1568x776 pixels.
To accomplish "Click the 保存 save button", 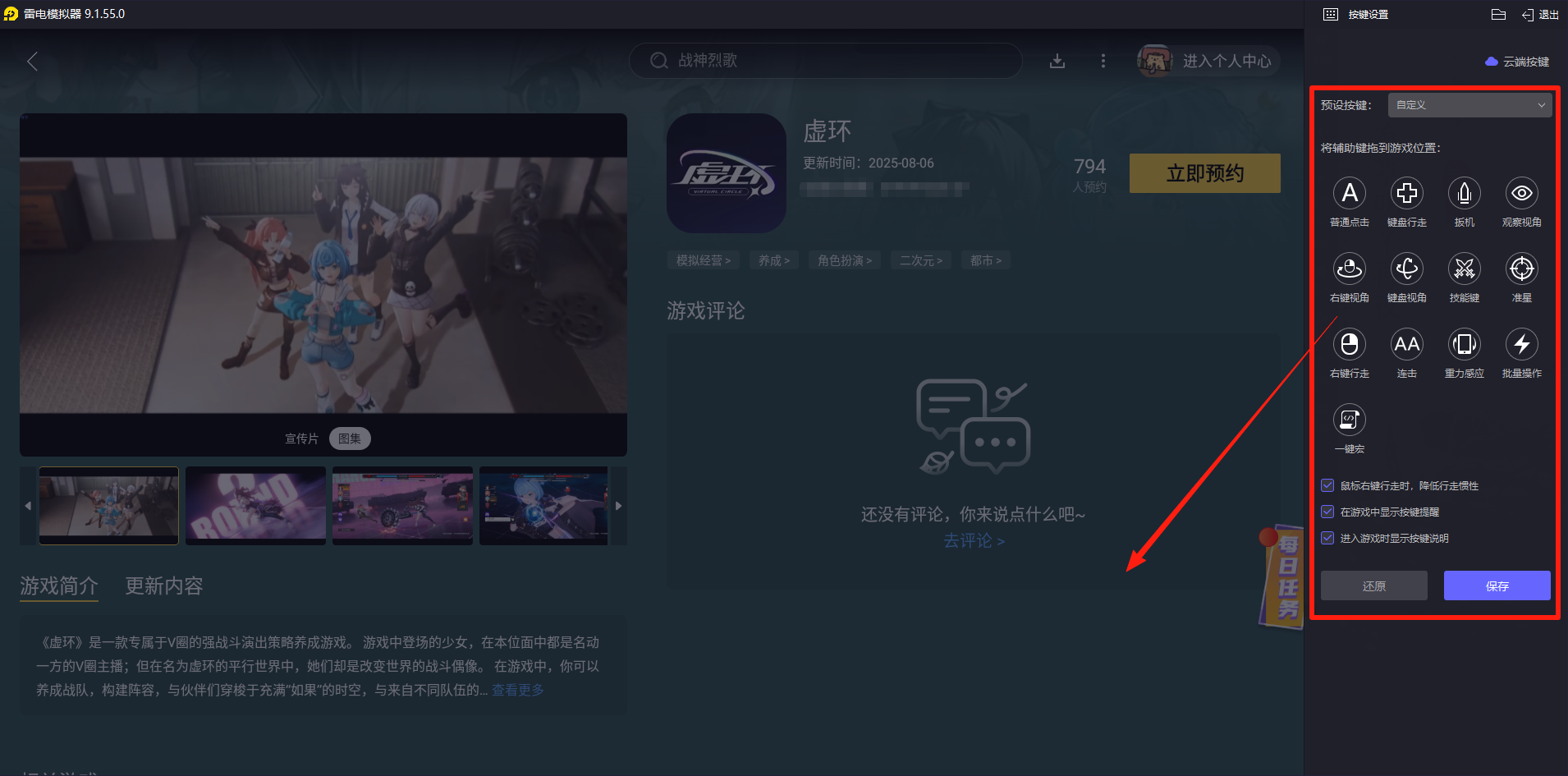I will (1497, 585).
